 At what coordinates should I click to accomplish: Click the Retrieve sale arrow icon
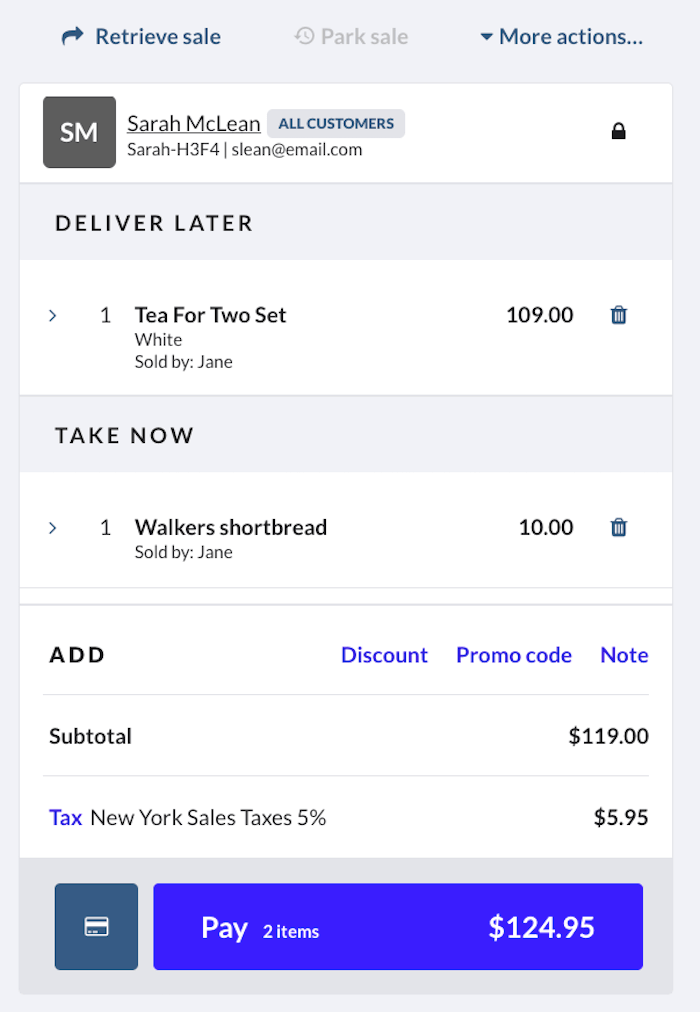(x=72, y=37)
